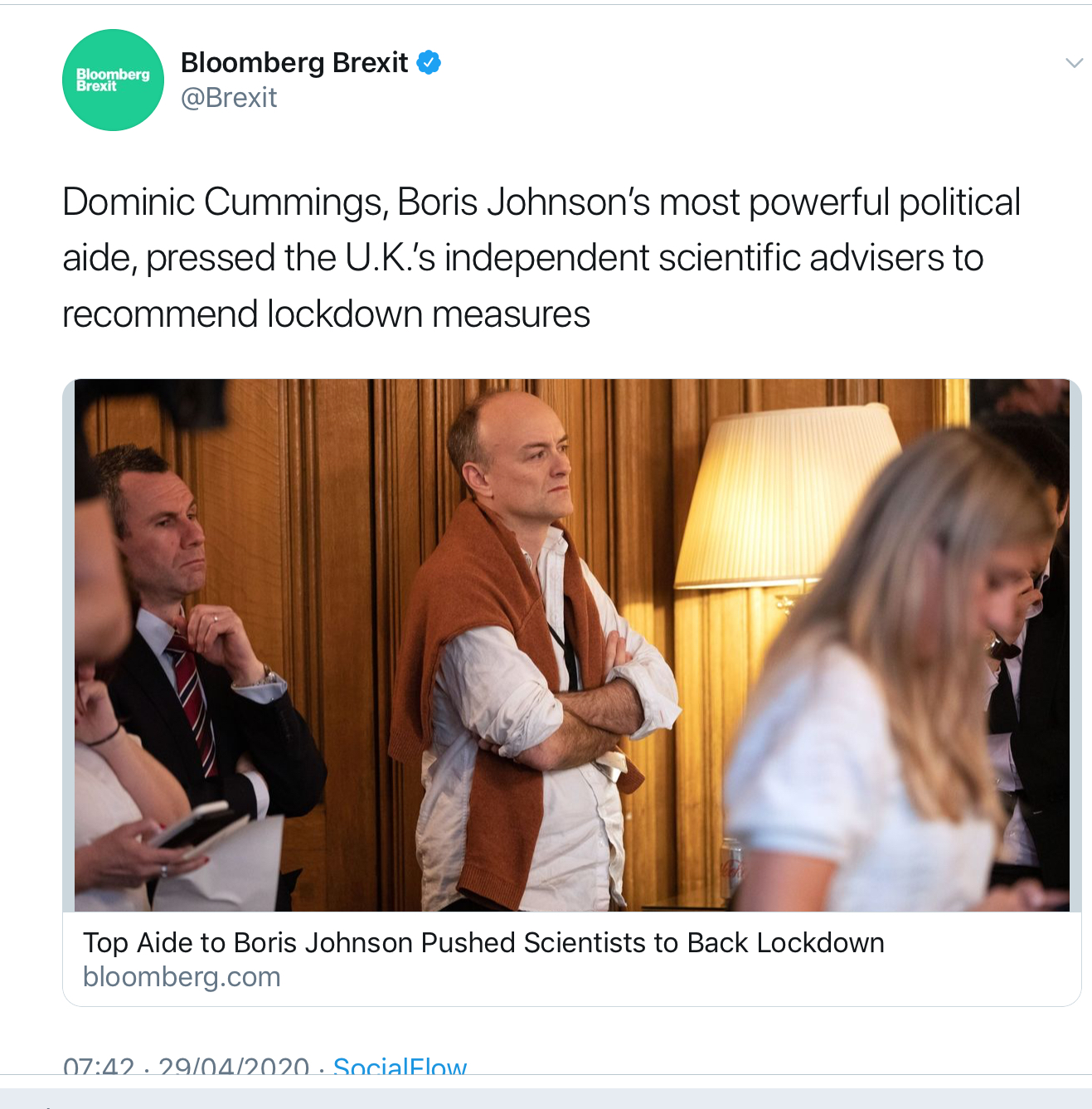Click the 'aide, pressed the U.K.'s' text line
The height and width of the screenshot is (1109, 1092).
[523, 258]
